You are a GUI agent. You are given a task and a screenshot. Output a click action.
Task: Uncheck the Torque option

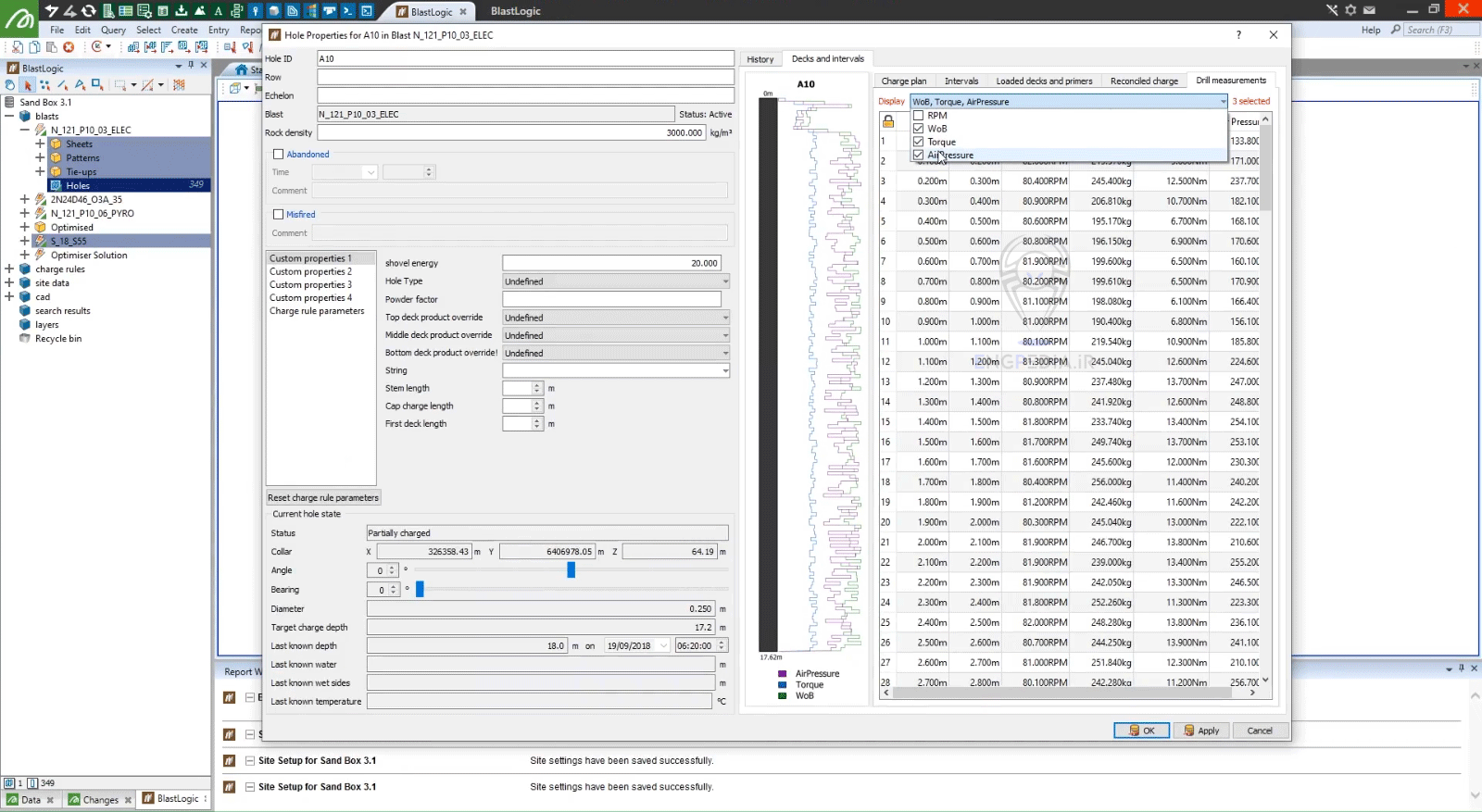point(919,142)
